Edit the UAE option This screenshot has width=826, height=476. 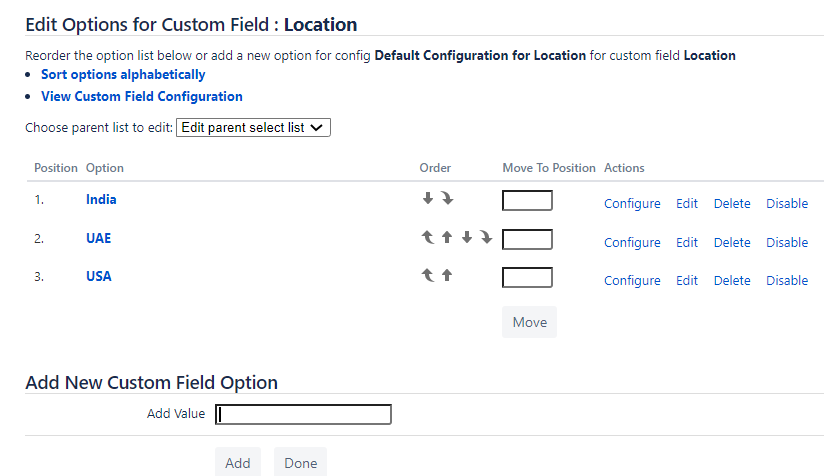click(x=687, y=242)
